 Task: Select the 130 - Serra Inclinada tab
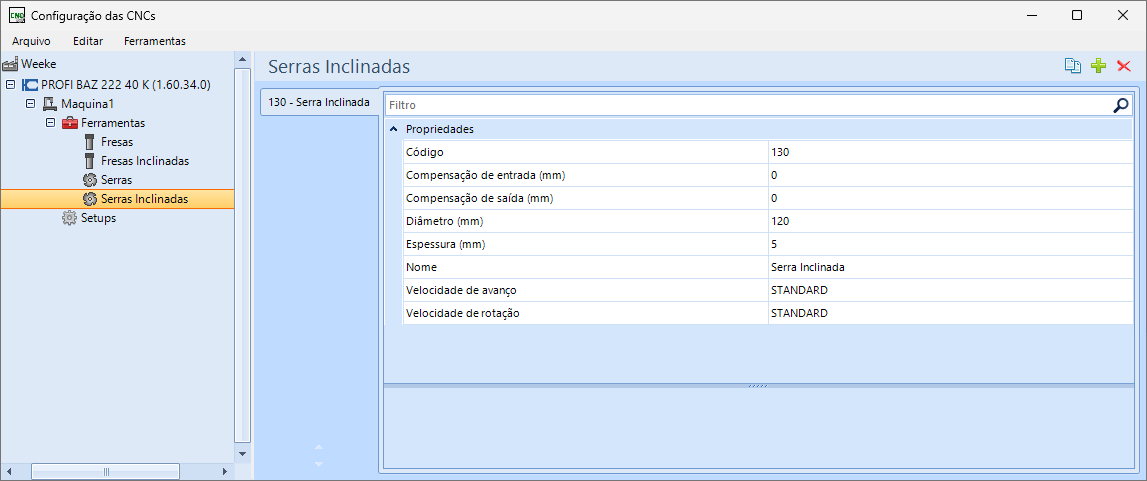coord(319,102)
